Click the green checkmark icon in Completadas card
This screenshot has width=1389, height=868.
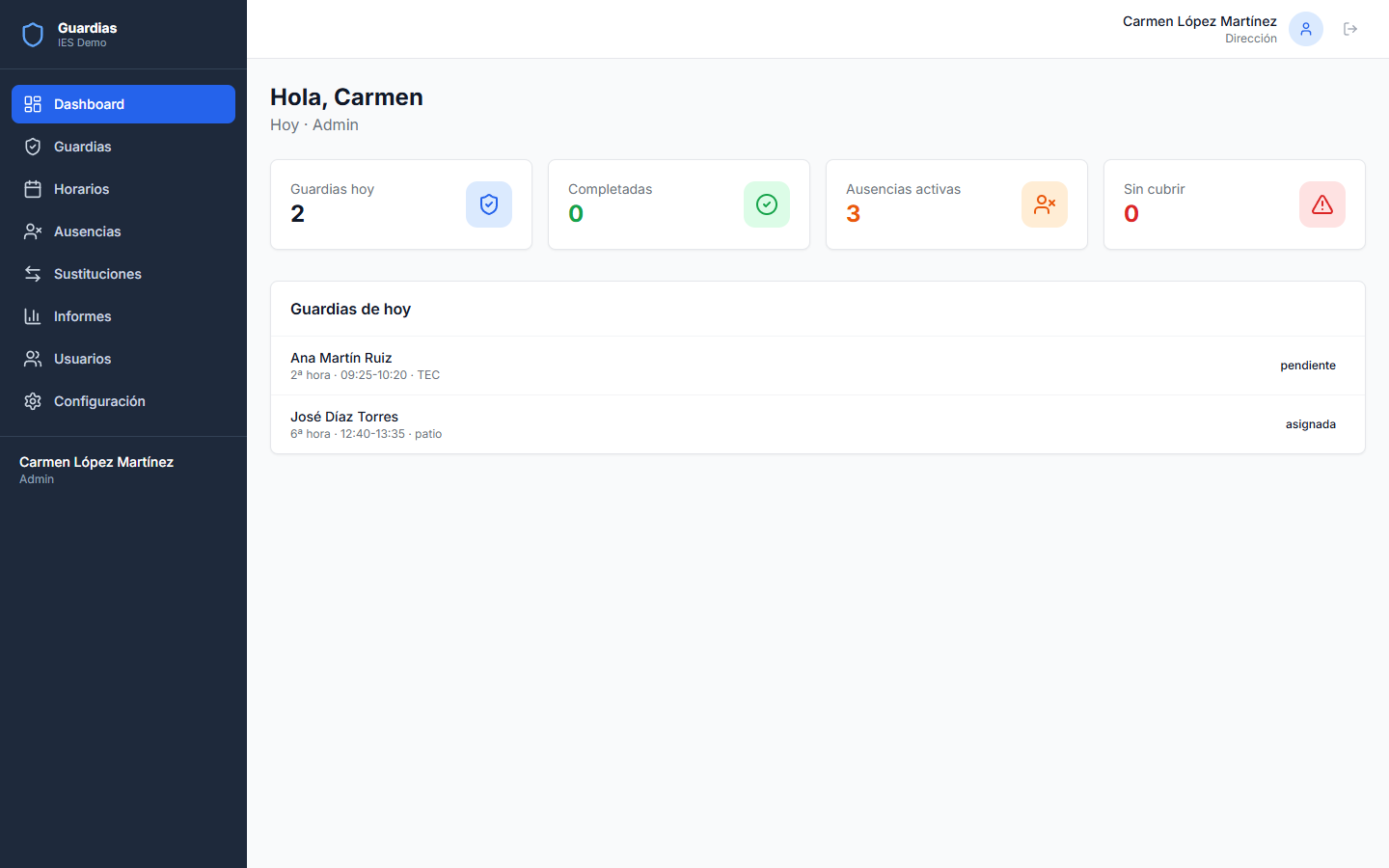[x=767, y=204]
